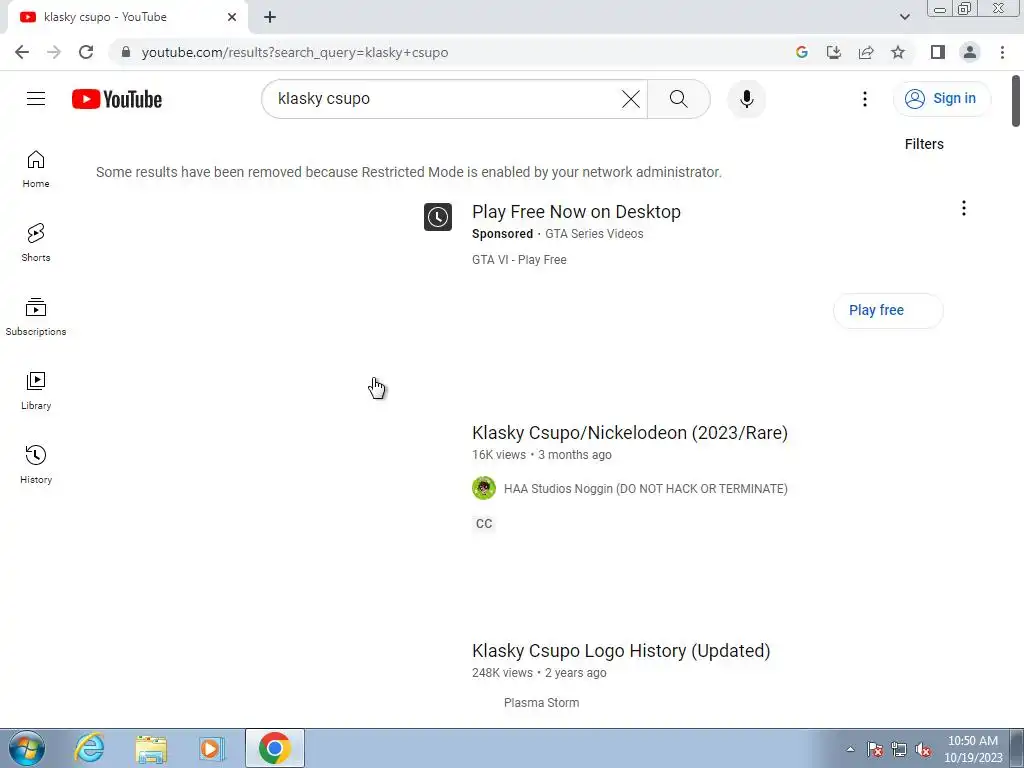Viewport: 1024px width, 768px height.
Task: Open Play Free Now on Desktop ad
Action: pos(576,212)
